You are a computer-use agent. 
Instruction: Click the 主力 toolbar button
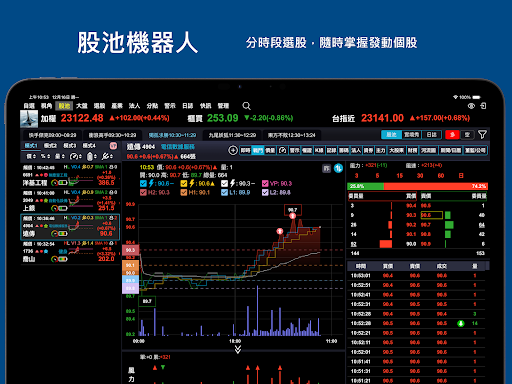point(380,150)
